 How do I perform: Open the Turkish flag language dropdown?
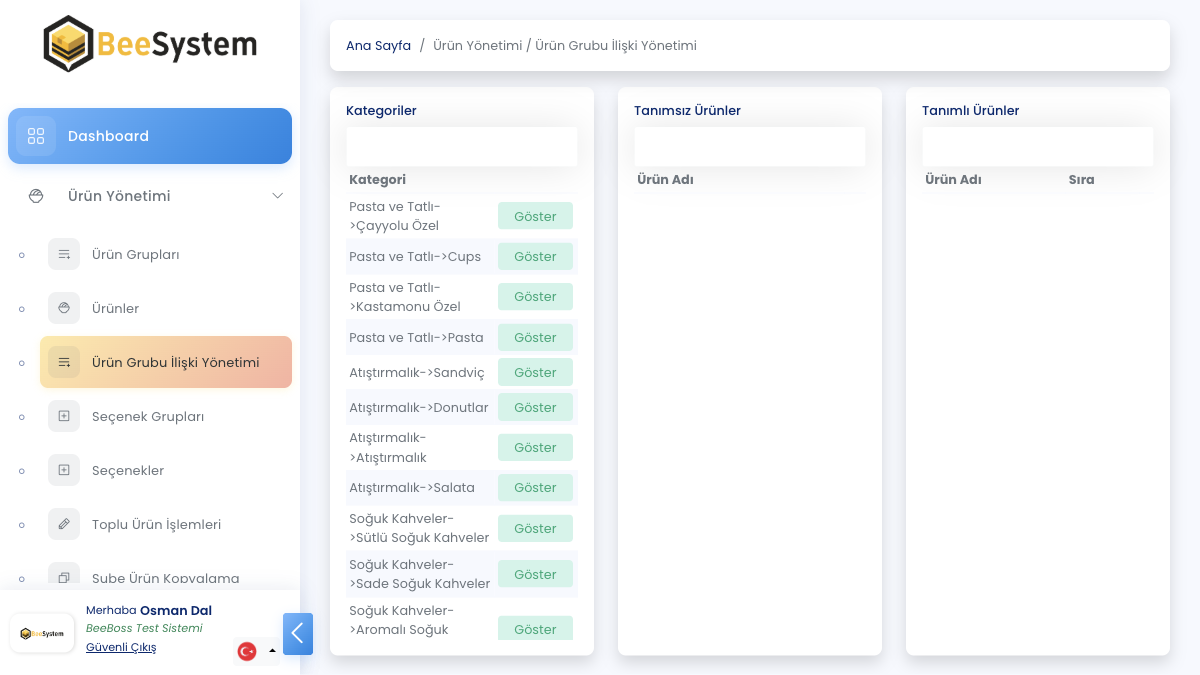[x=256, y=651]
